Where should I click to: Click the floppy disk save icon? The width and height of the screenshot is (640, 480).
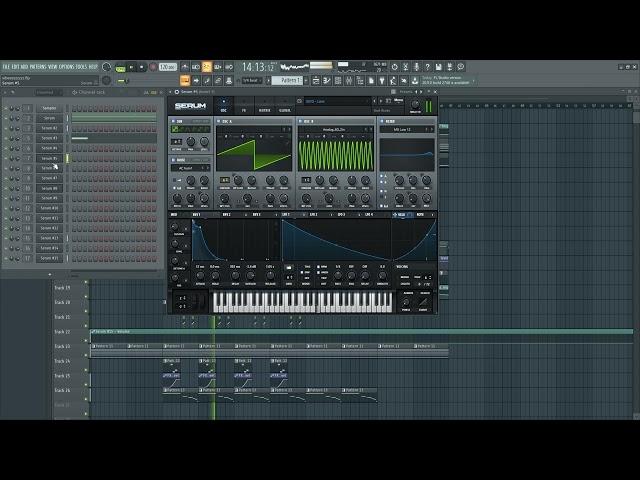pos(438,67)
